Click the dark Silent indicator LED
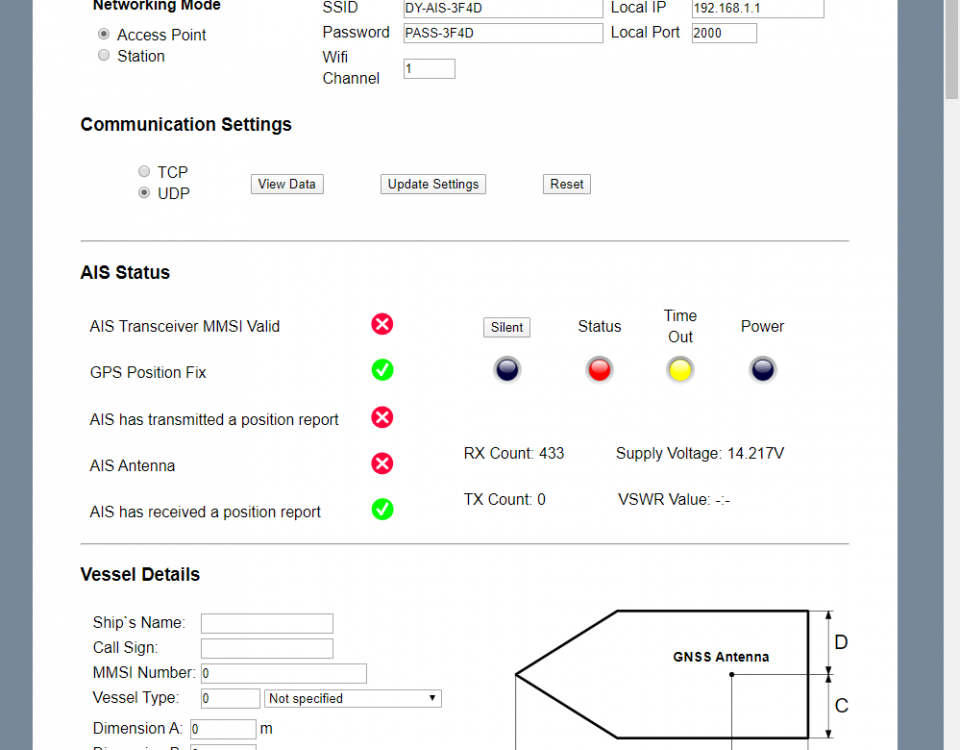 pyautogui.click(x=507, y=370)
